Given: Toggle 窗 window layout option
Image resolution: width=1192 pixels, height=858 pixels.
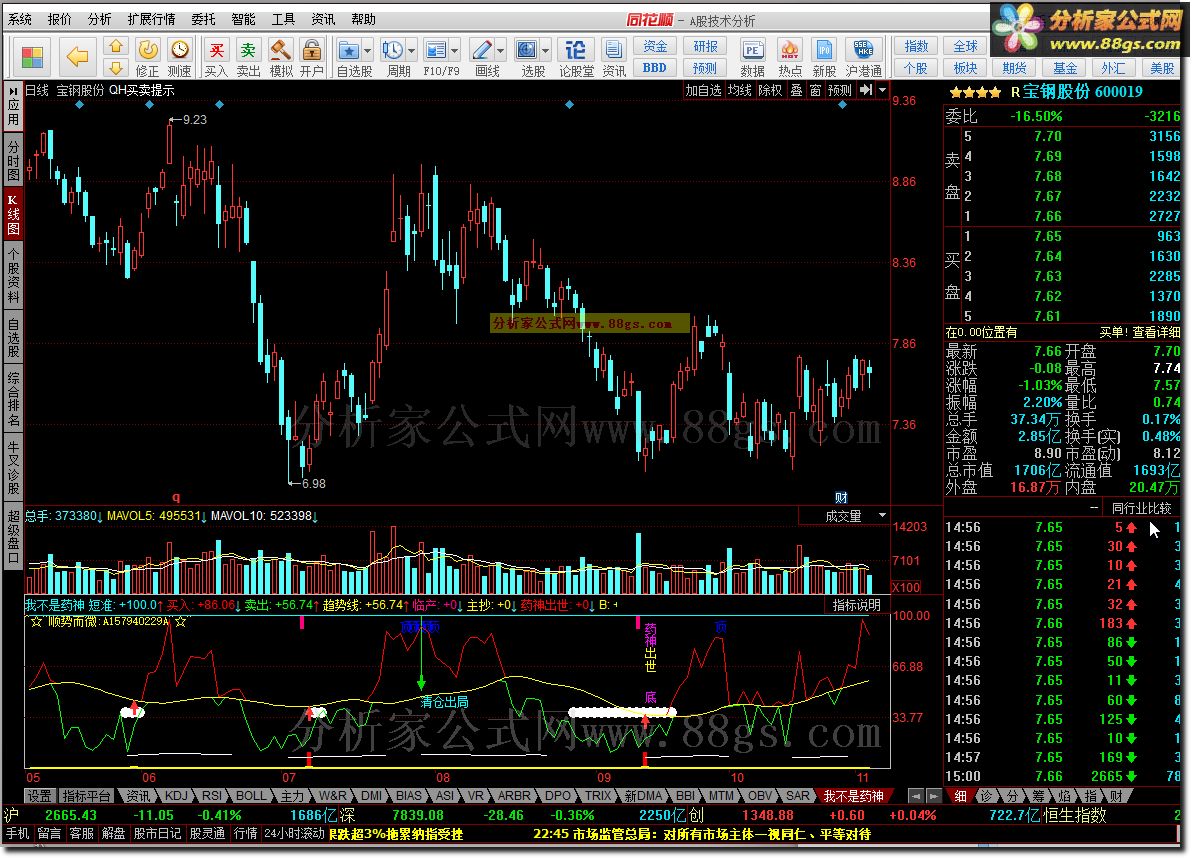Looking at the screenshot, I should pyautogui.click(x=815, y=90).
